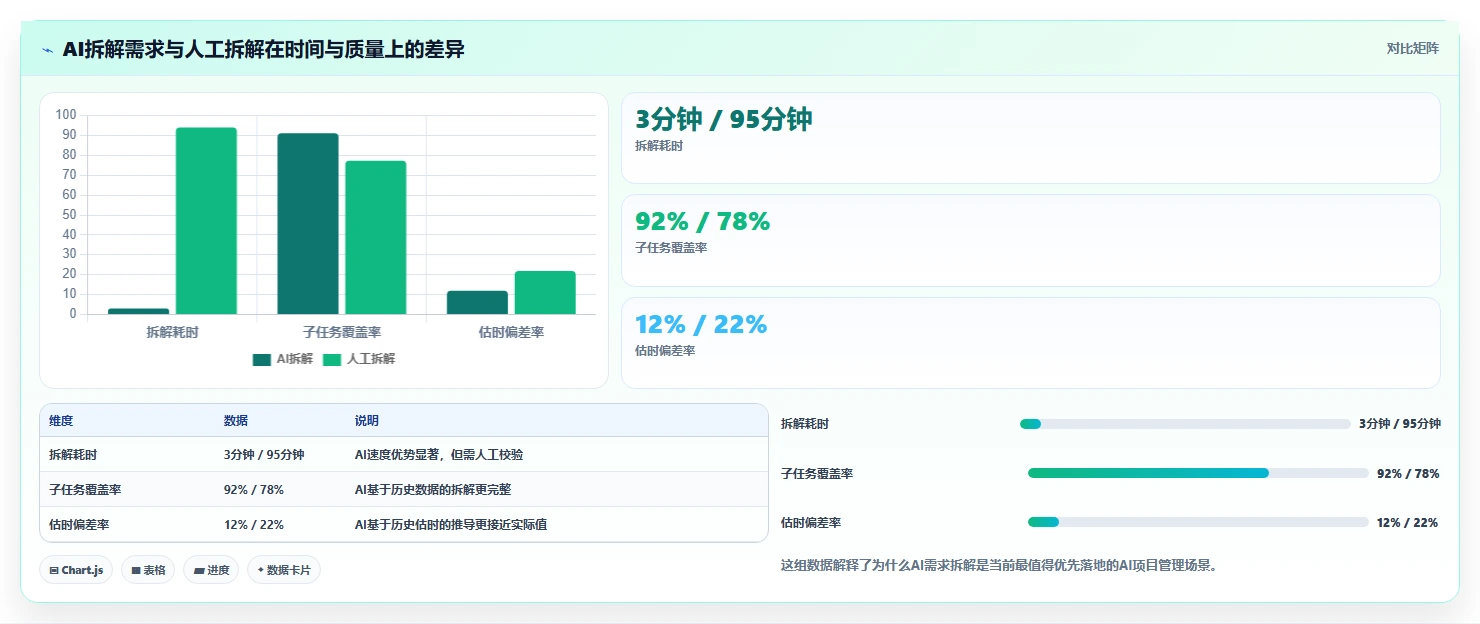The image size is (1480, 624).
Task: Click the lightning icon beside the title
Action: 47,50
